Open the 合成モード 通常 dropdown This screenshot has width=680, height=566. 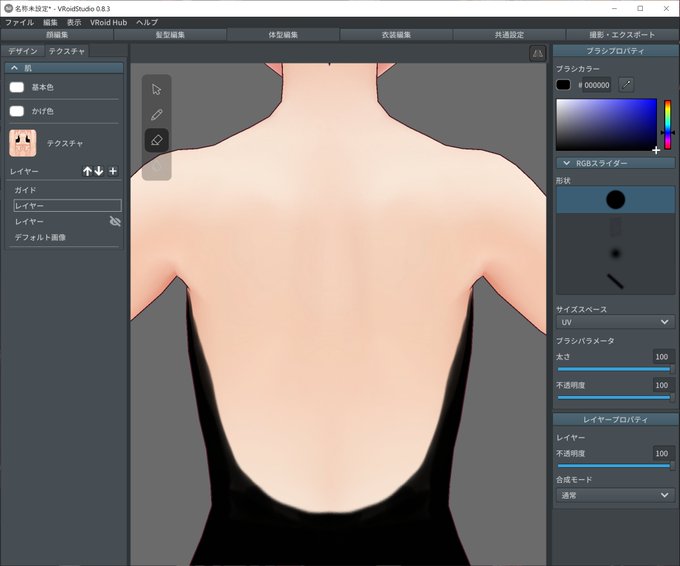[615, 495]
